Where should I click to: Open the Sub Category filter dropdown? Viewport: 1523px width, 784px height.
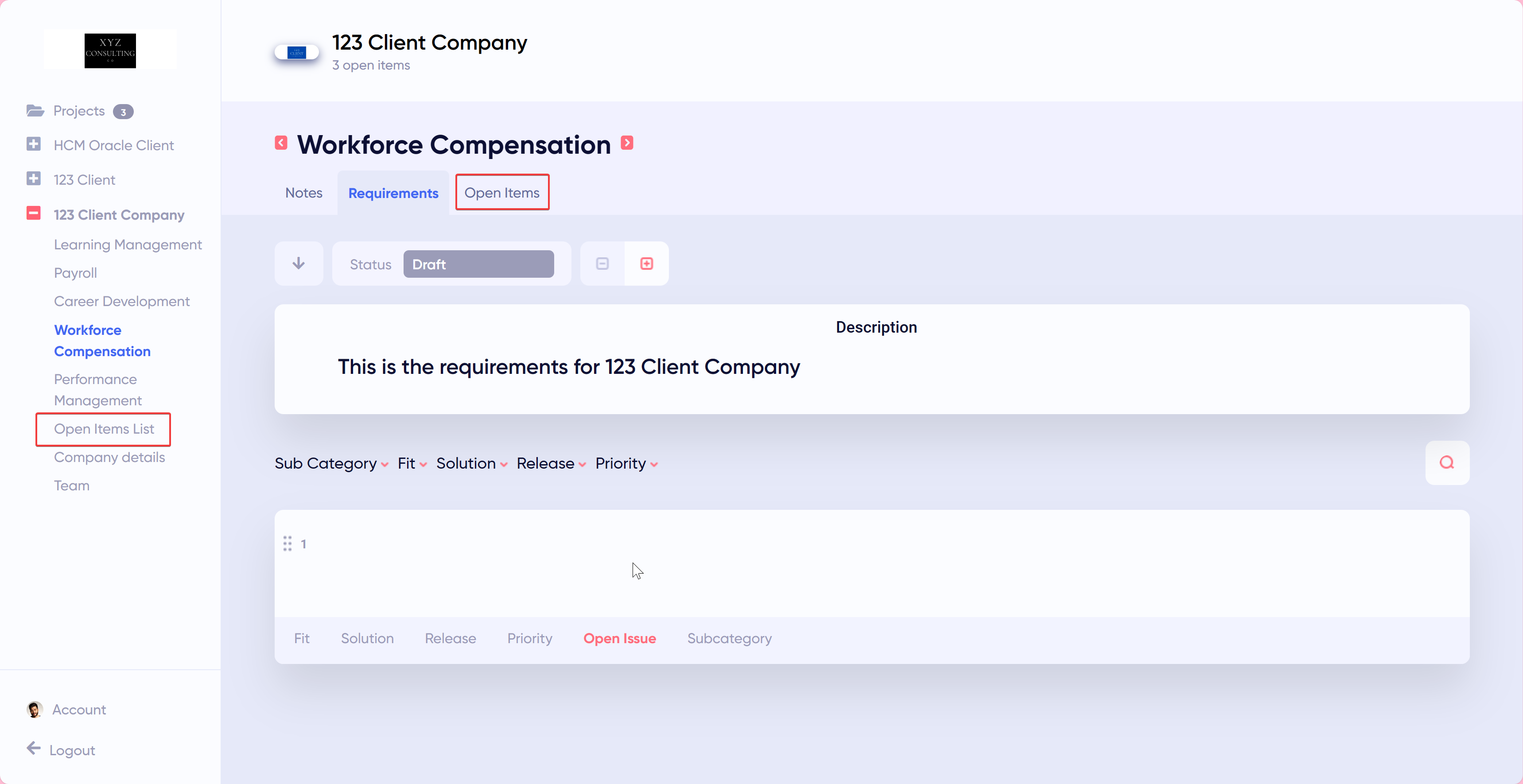point(331,464)
